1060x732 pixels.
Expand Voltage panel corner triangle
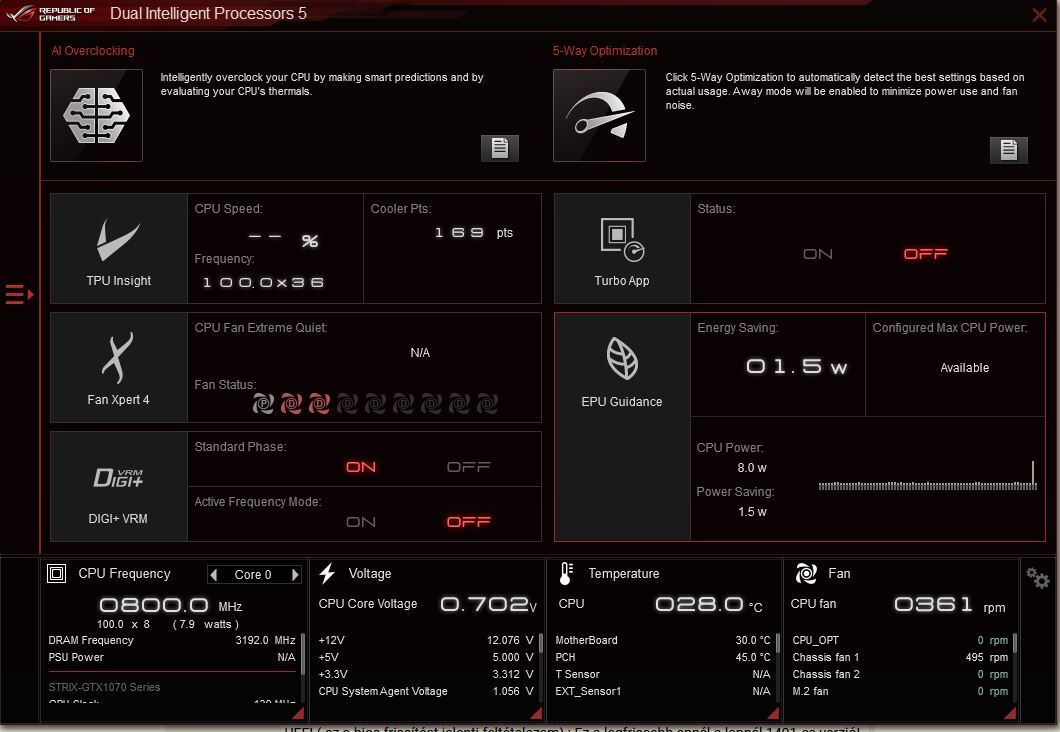[536, 712]
